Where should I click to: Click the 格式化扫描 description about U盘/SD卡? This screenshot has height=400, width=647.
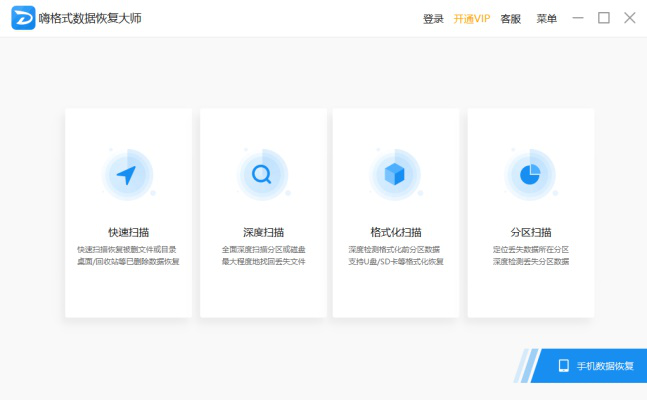click(x=396, y=261)
